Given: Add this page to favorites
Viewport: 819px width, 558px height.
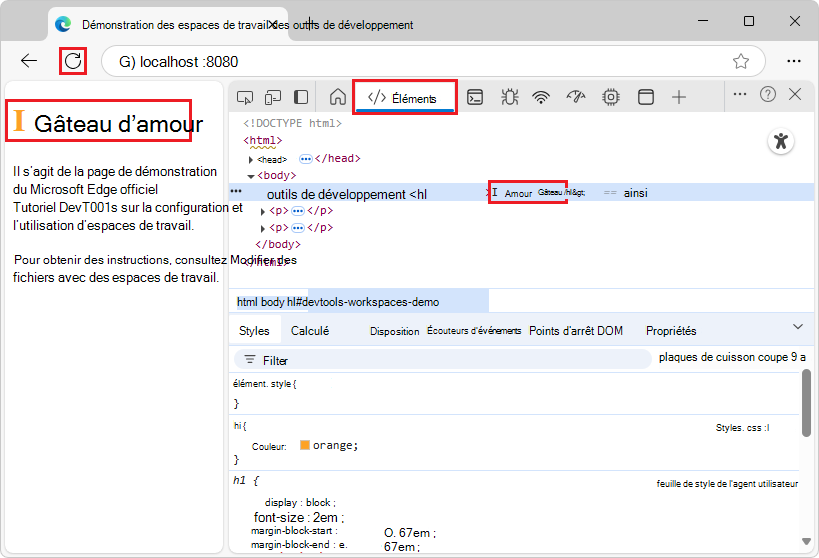Looking at the screenshot, I should point(741,61).
